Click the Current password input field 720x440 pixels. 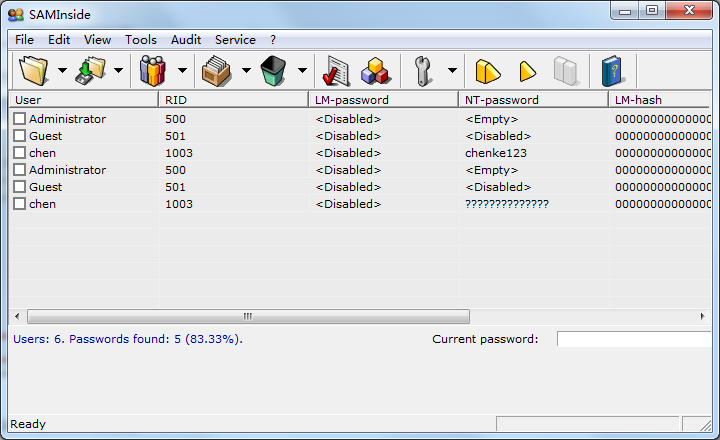point(634,339)
